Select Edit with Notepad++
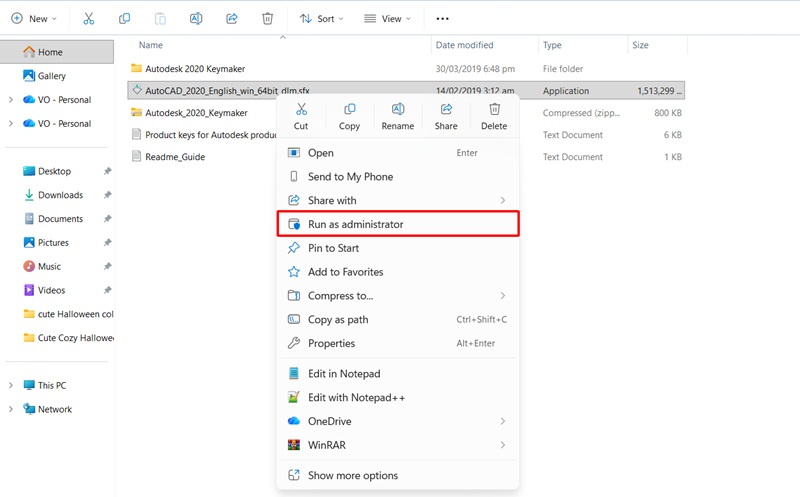This screenshot has width=800, height=497. [x=398, y=397]
